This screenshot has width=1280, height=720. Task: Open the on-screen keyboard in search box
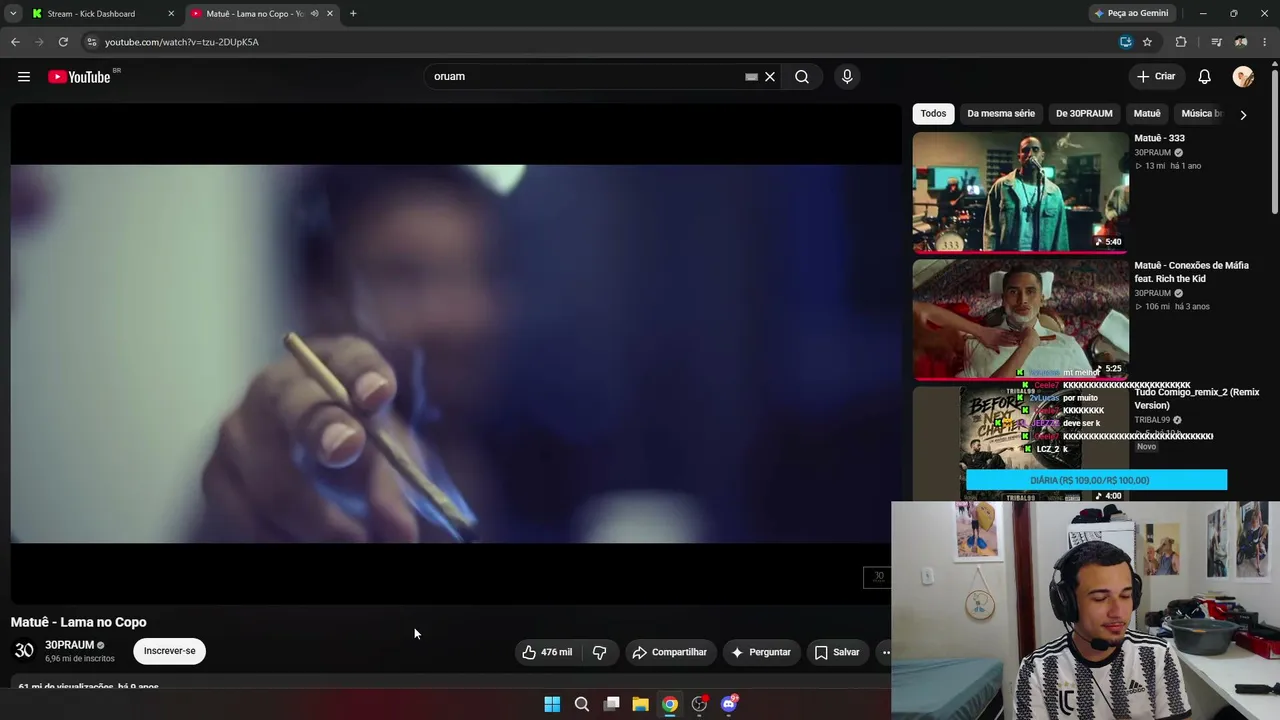[751, 77]
